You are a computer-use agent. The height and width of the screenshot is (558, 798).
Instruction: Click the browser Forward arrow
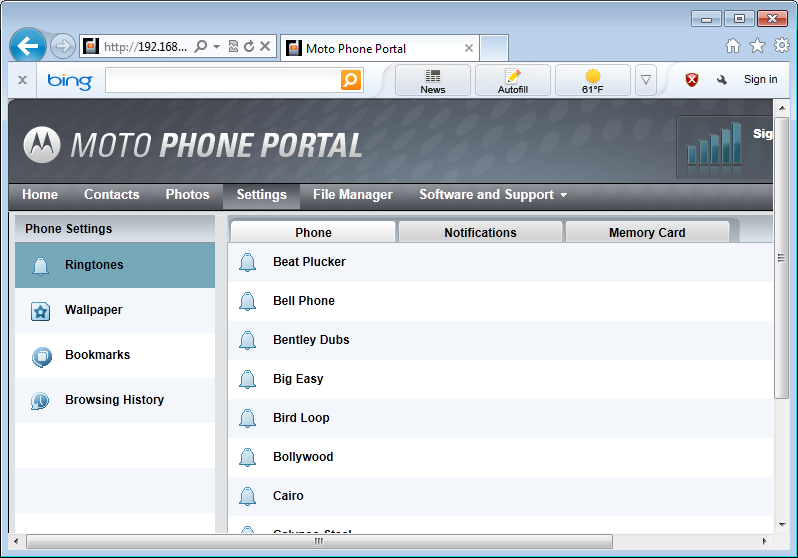click(x=63, y=46)
